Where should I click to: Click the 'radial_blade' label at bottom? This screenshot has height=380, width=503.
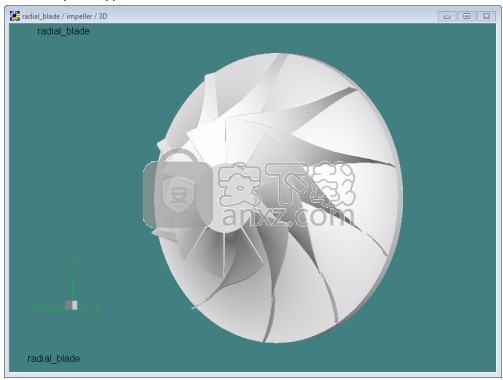point(54,359)
